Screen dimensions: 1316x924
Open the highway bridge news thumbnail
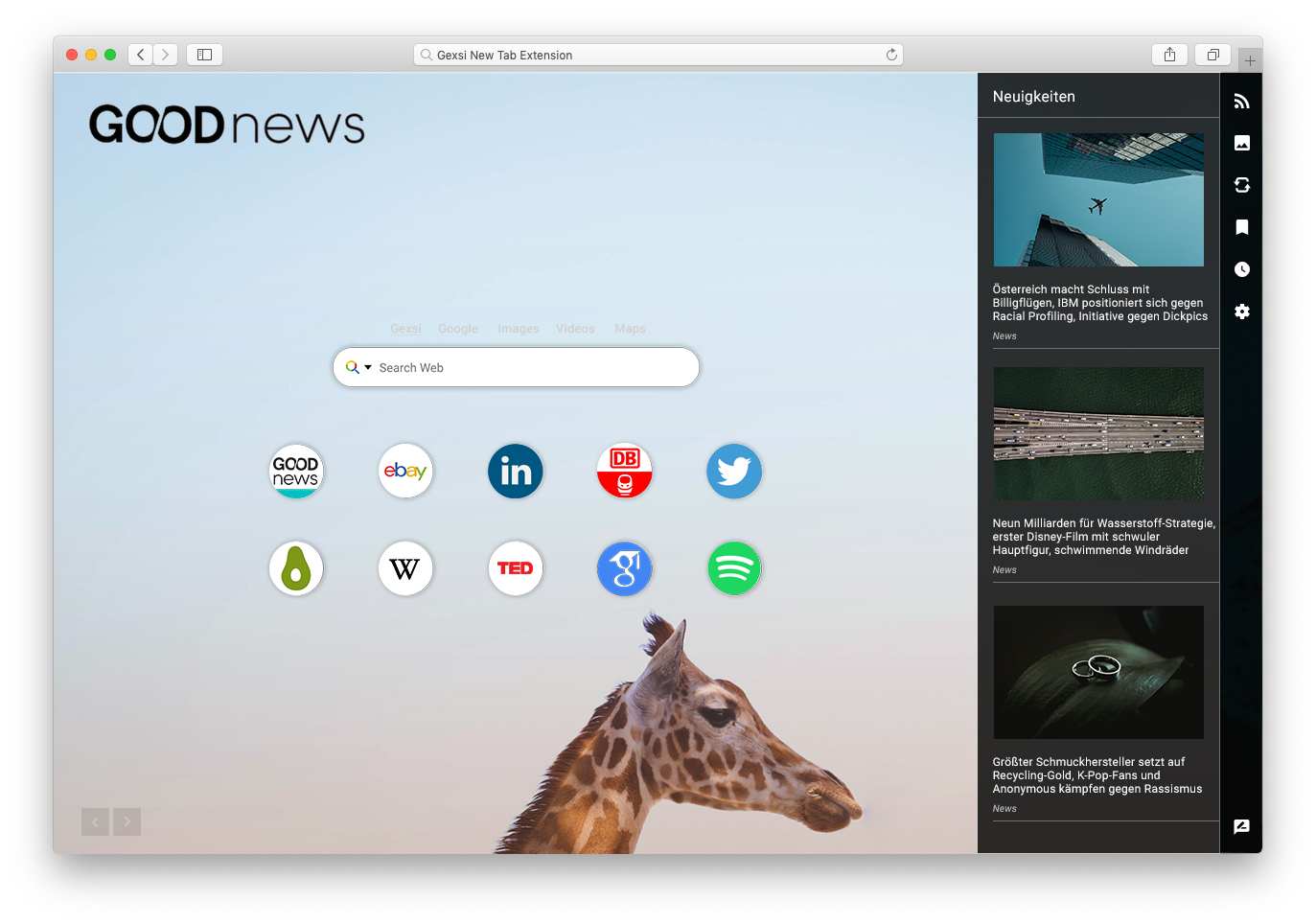tap(1098, 433)
